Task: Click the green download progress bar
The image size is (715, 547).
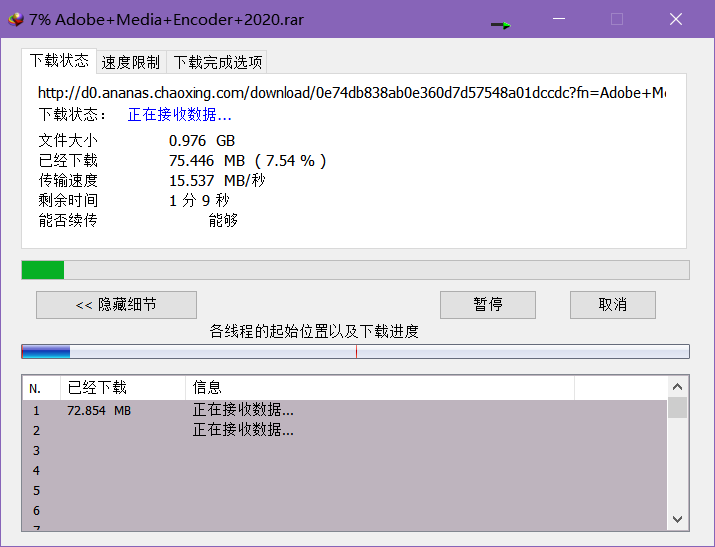Action: 355,270
